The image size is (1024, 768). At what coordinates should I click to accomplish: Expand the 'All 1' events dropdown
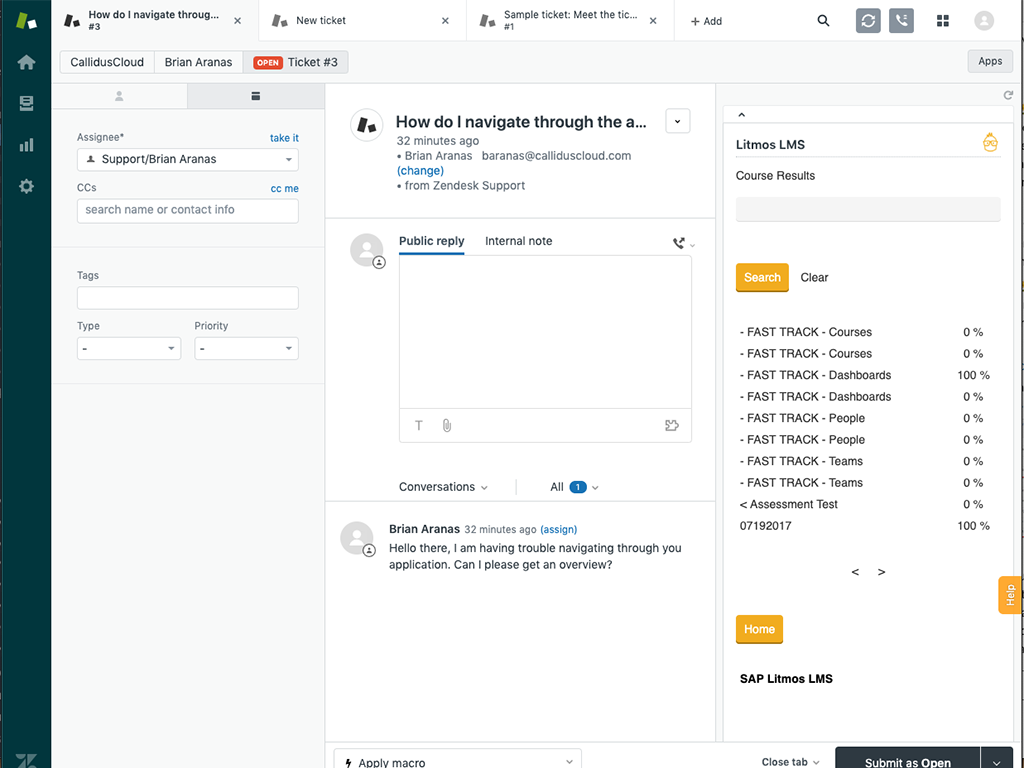click(x=575, y=487)
